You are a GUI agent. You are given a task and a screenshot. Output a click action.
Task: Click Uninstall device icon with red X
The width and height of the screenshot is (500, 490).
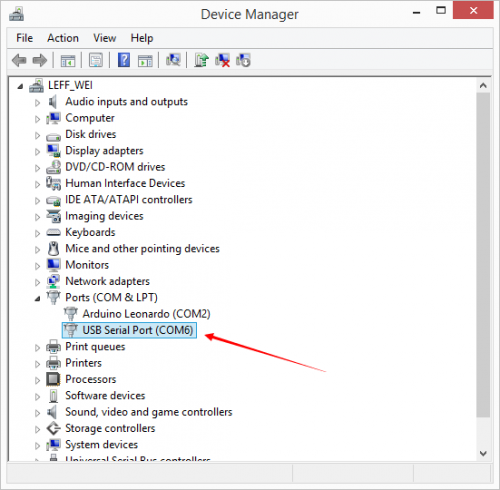(x=222, y=60)
